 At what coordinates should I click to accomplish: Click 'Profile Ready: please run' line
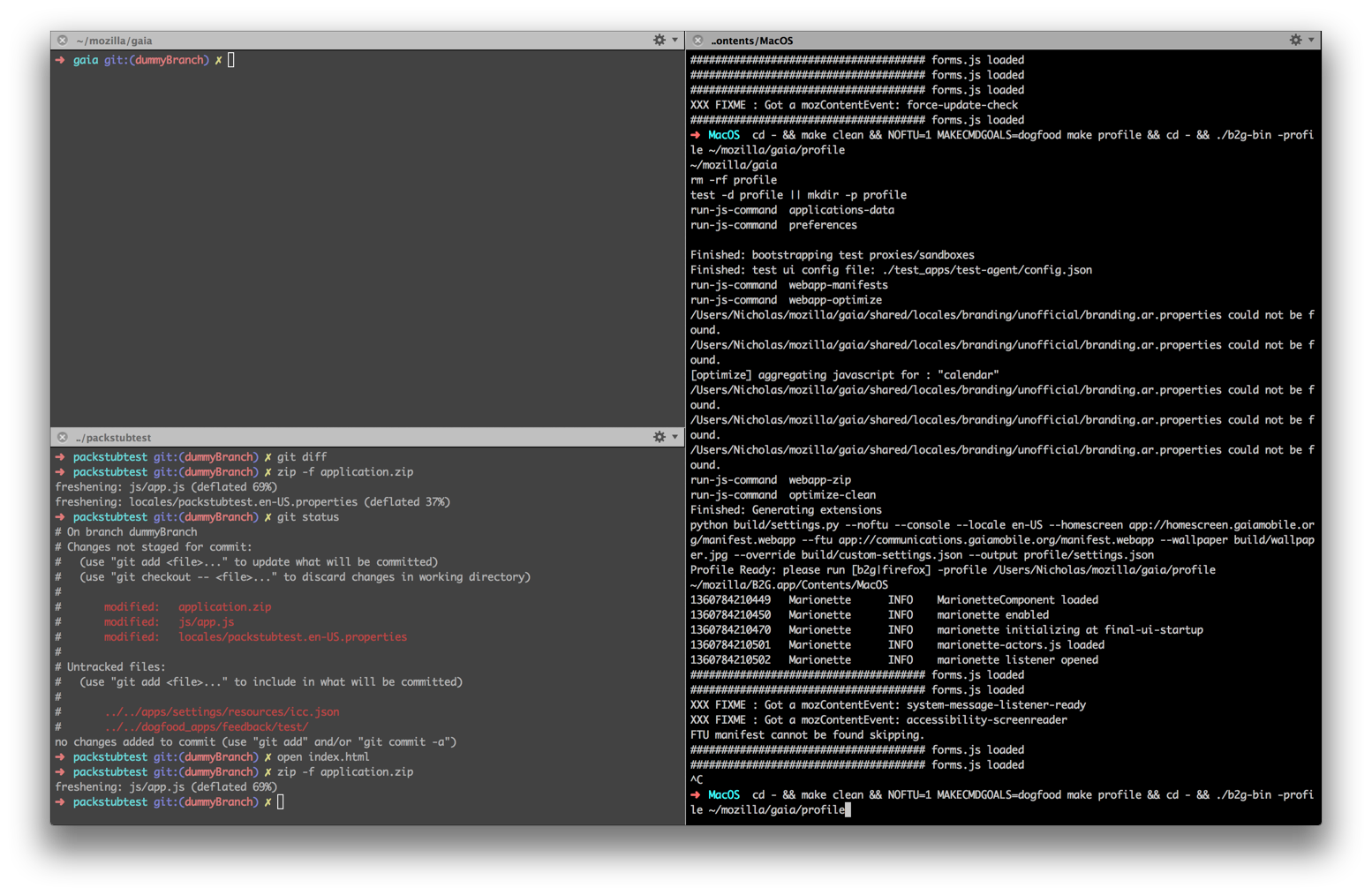pyautogui.click(x=953, y=570)
